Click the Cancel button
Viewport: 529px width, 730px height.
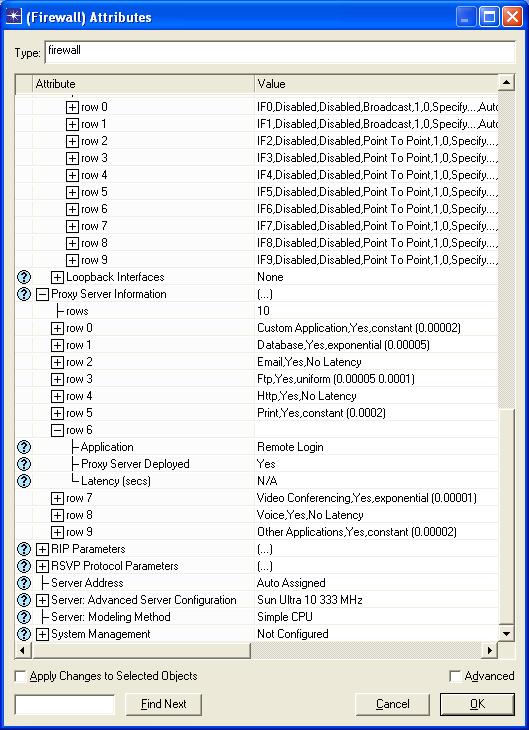click(x=393, y=704)
